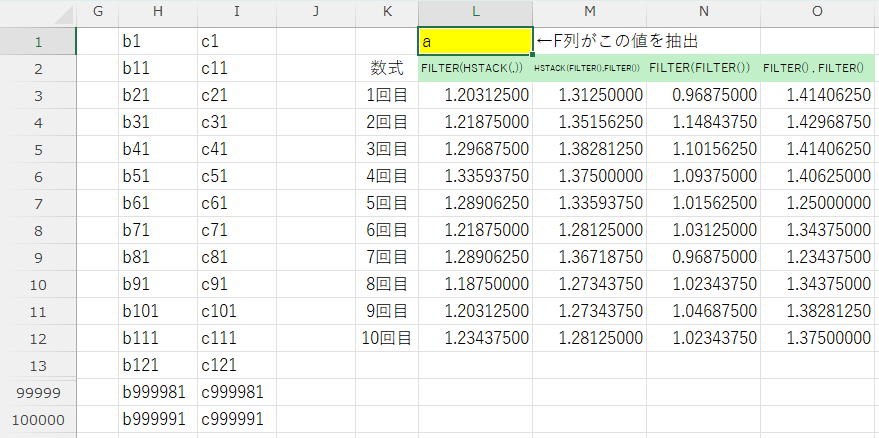Click value 1.33593750 in column L

(x=475, y=176)
